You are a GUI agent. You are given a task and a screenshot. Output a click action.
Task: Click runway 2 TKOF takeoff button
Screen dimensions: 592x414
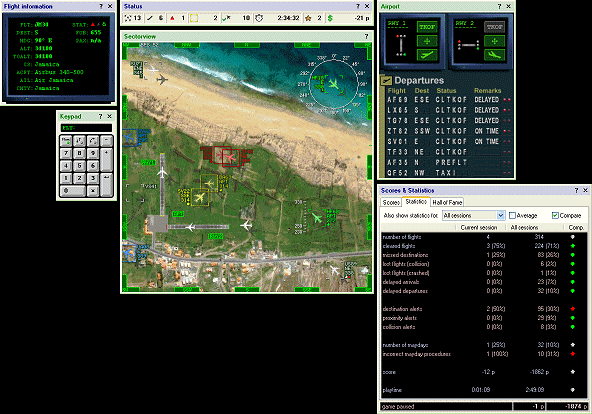point(495,27)
